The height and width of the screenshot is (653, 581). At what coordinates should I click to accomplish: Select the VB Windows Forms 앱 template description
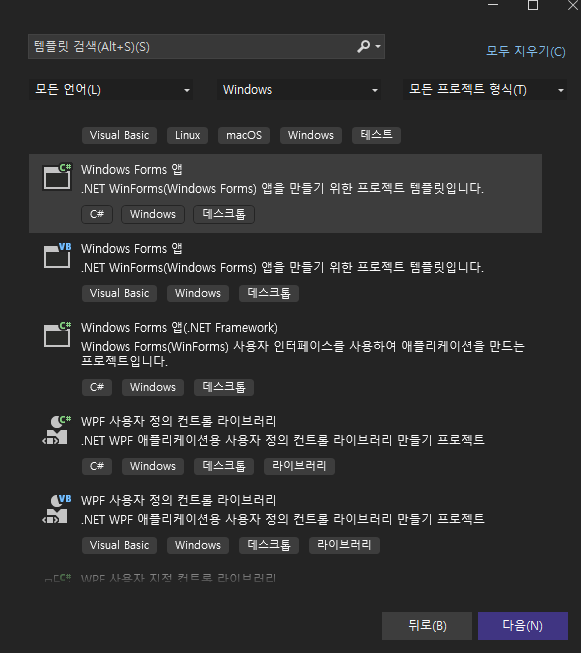(x=282, y=267)
